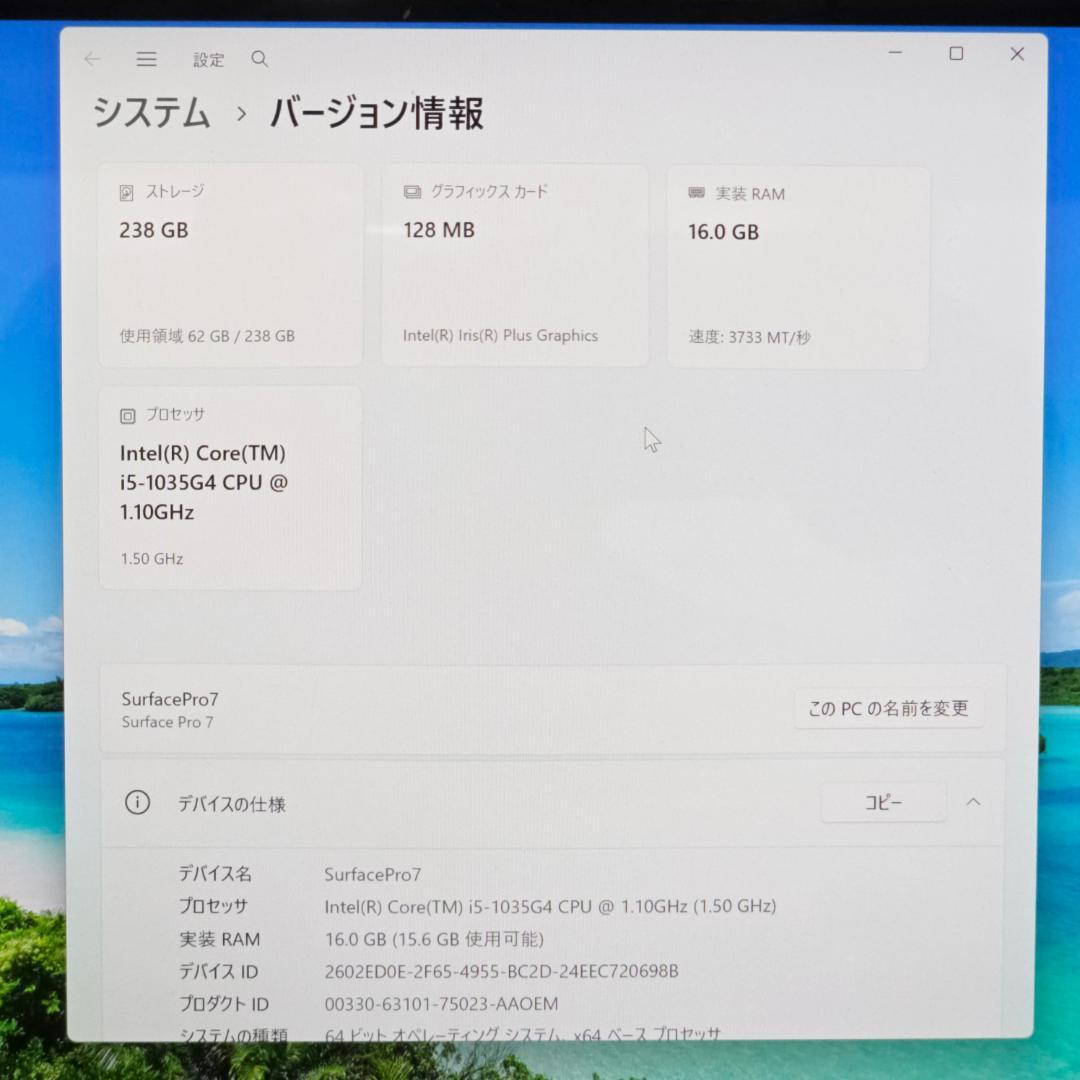Select the device name value SurfacePro7

click(x=373, y=874)
